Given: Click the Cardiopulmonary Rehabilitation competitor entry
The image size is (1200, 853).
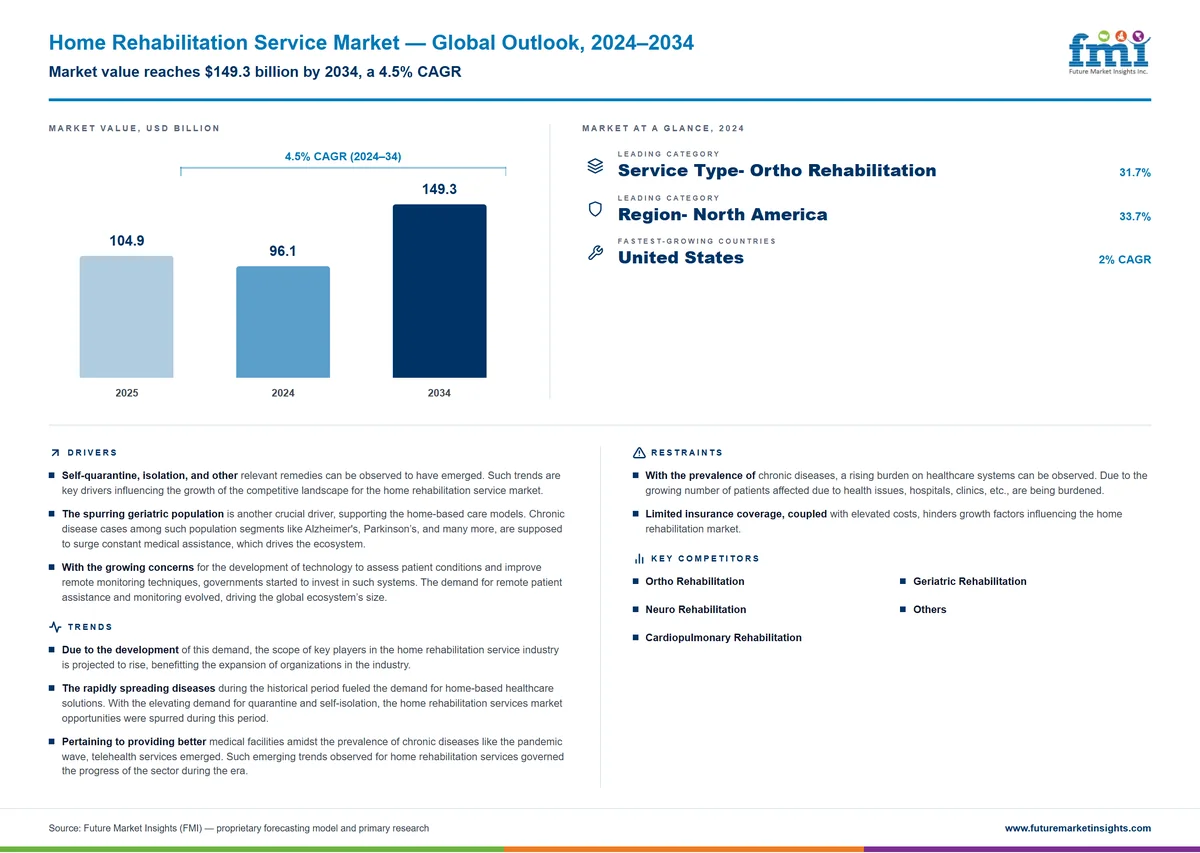Looking at the screenshot, I should tap(723, 637).
